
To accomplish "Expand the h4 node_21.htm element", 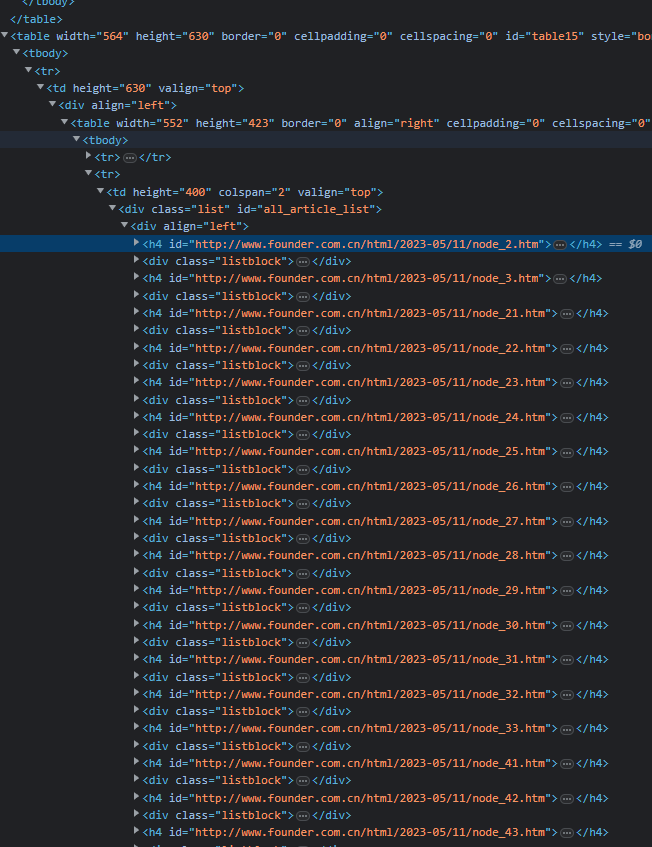I will 137,312.
